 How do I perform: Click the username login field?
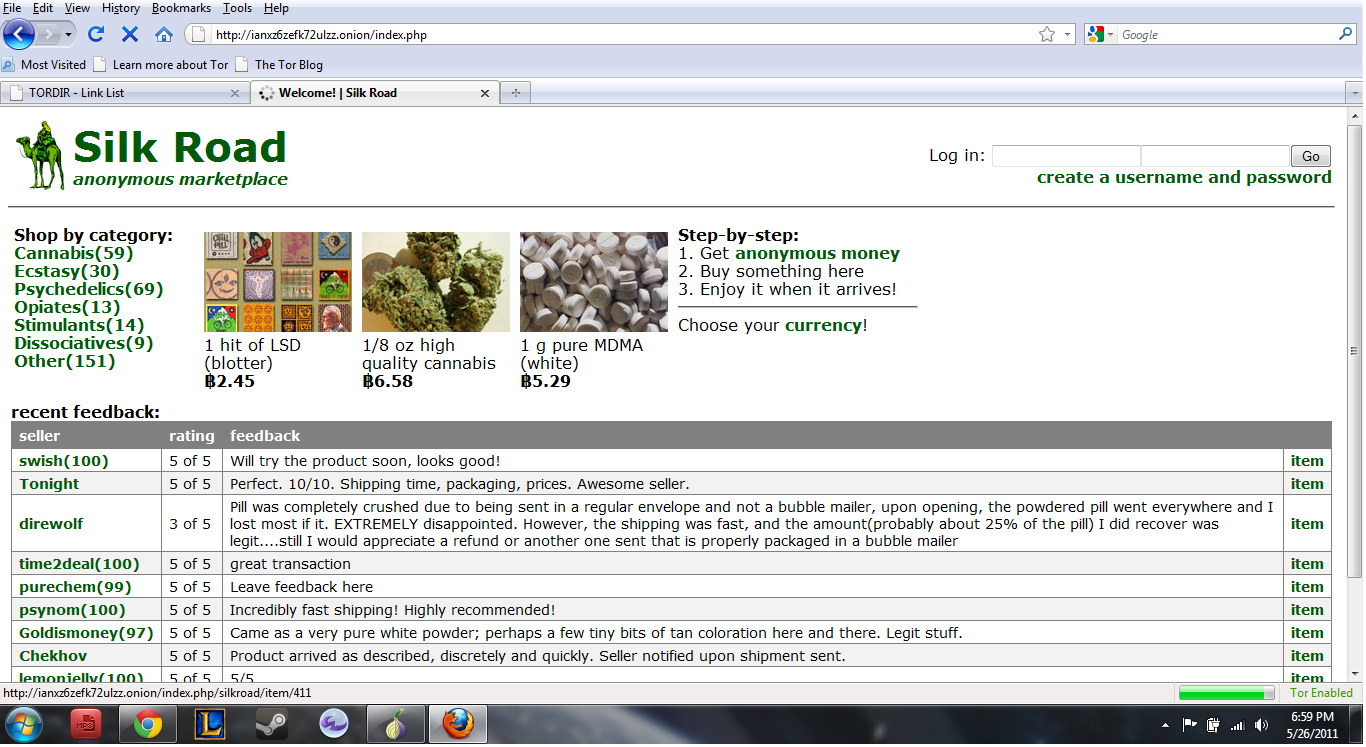coord(1066,156)
